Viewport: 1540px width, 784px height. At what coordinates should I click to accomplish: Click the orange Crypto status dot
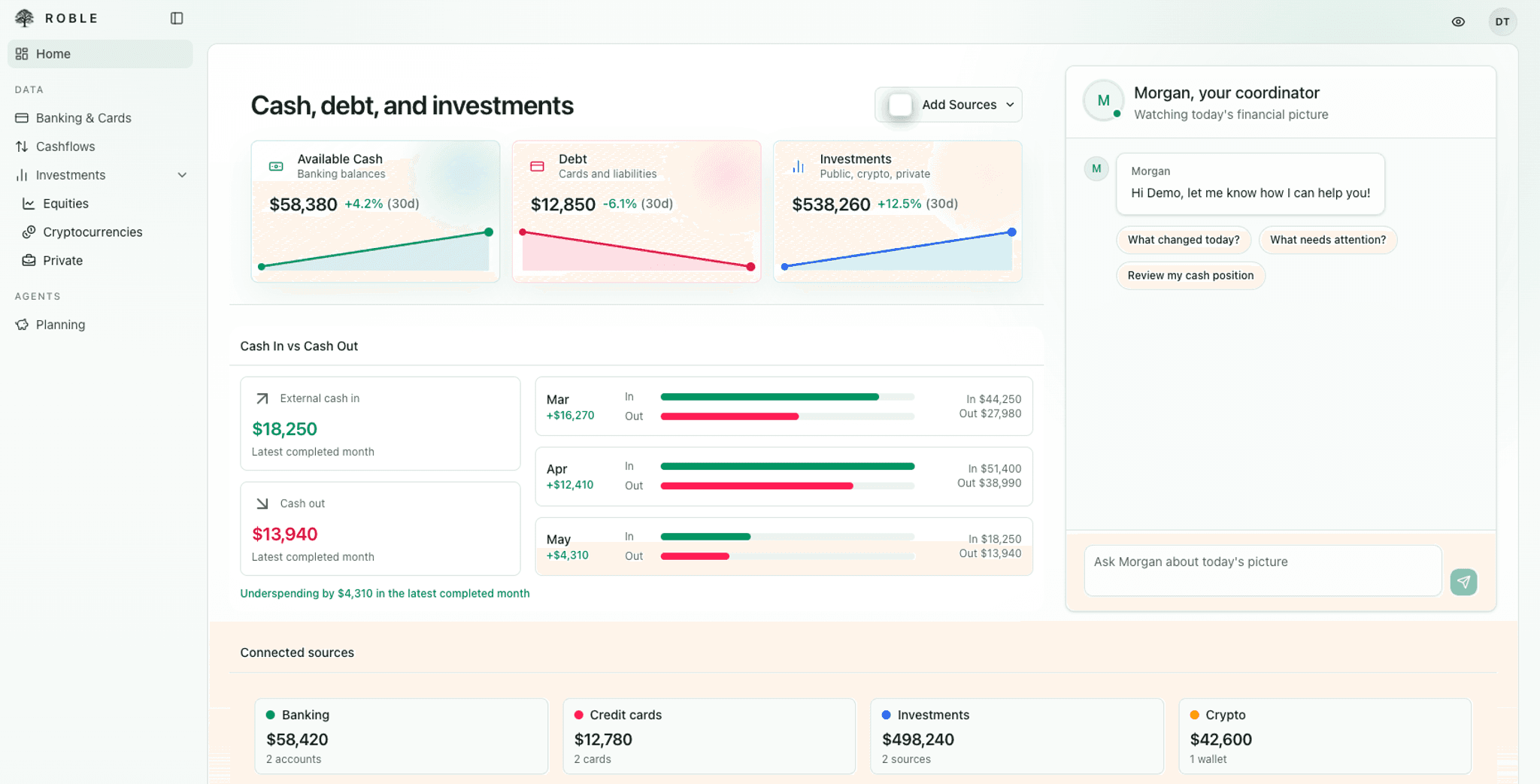point(1195,715)
